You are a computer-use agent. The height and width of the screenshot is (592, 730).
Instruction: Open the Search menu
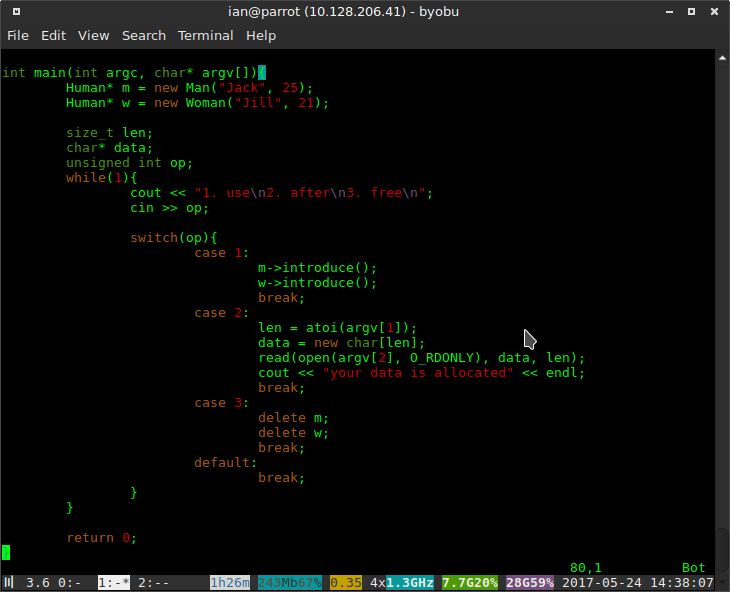pos(144,36)
